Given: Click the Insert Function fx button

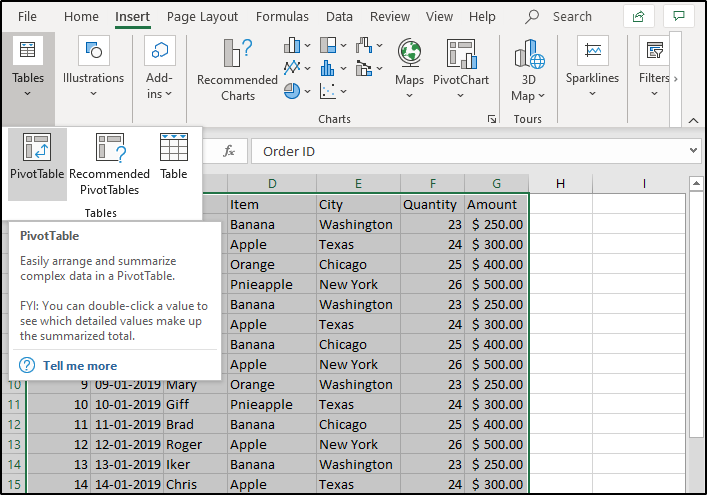Looking at the screenshot, I should click(x=229, y=151).
